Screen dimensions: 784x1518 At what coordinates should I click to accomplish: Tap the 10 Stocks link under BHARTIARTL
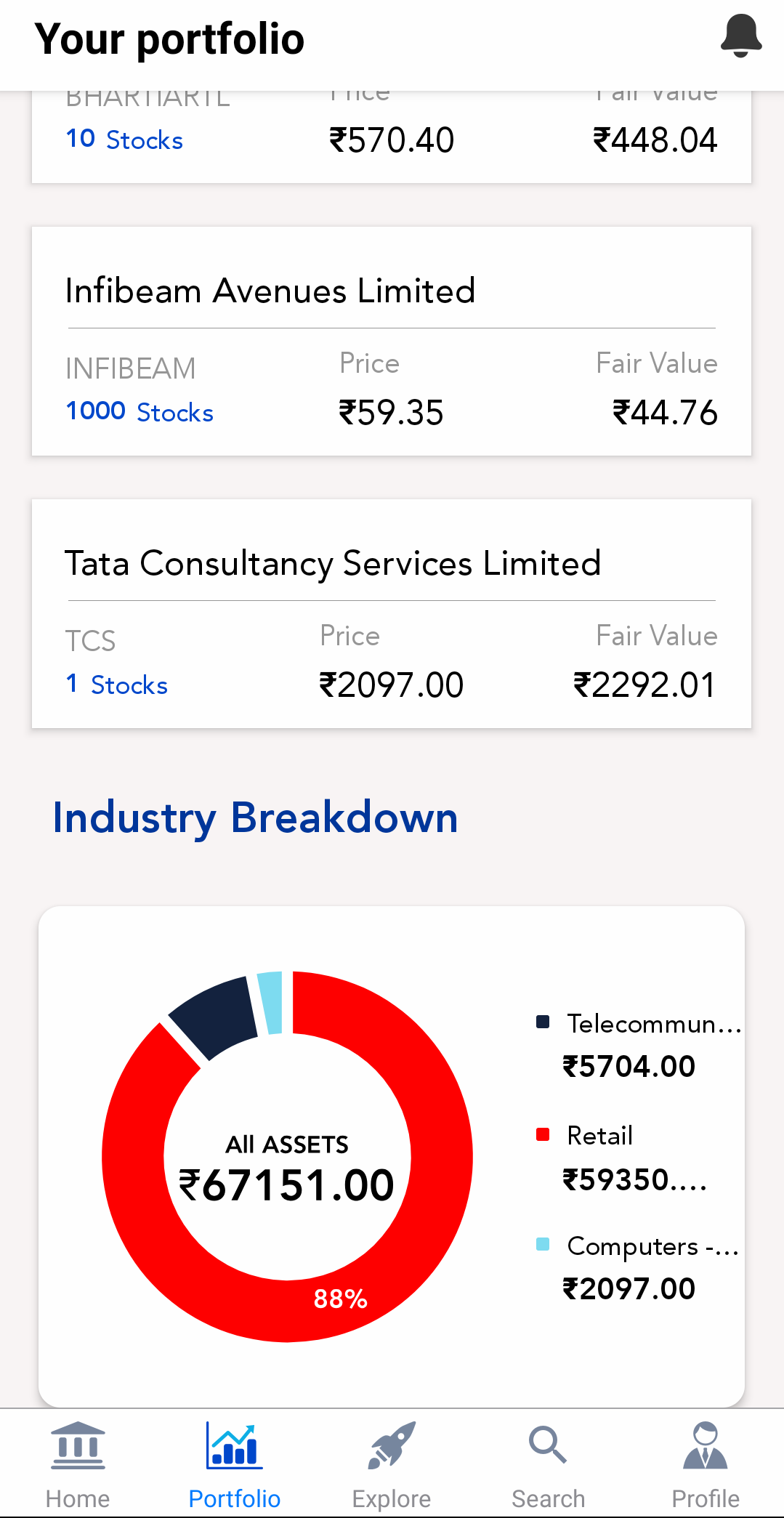click(124, 140)
